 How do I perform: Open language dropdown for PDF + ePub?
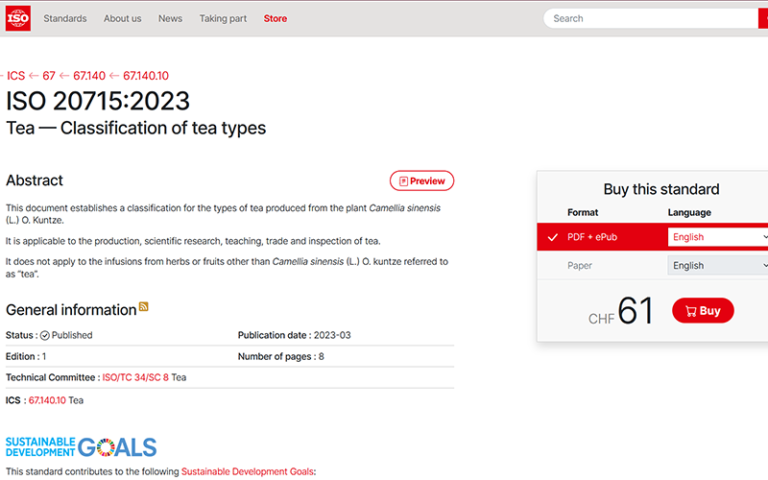718,237
